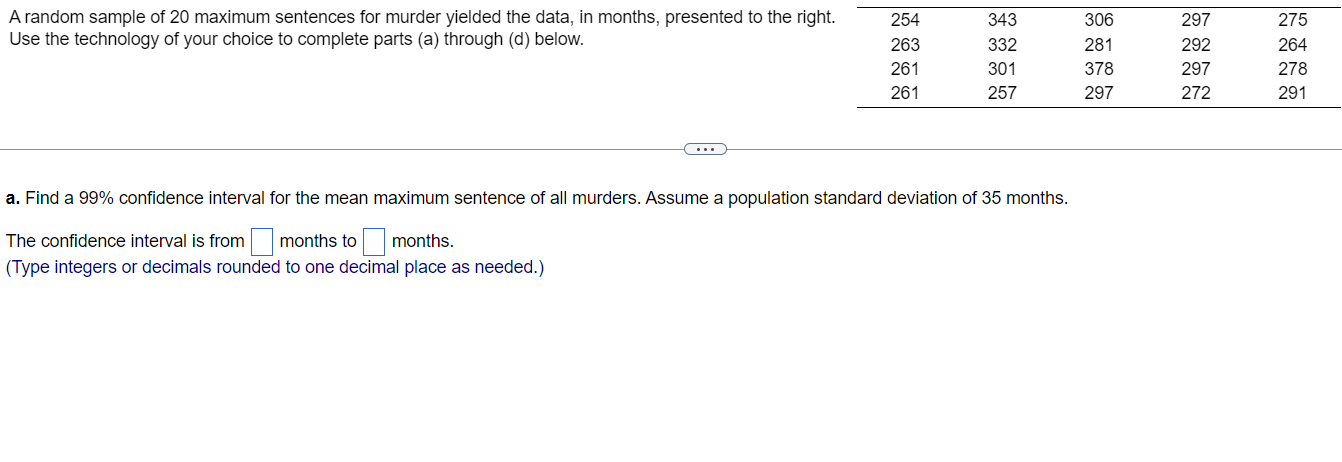Select data value 306 in the table
Viewport: 1342px width, 462px height.
tap(1099, 20)
